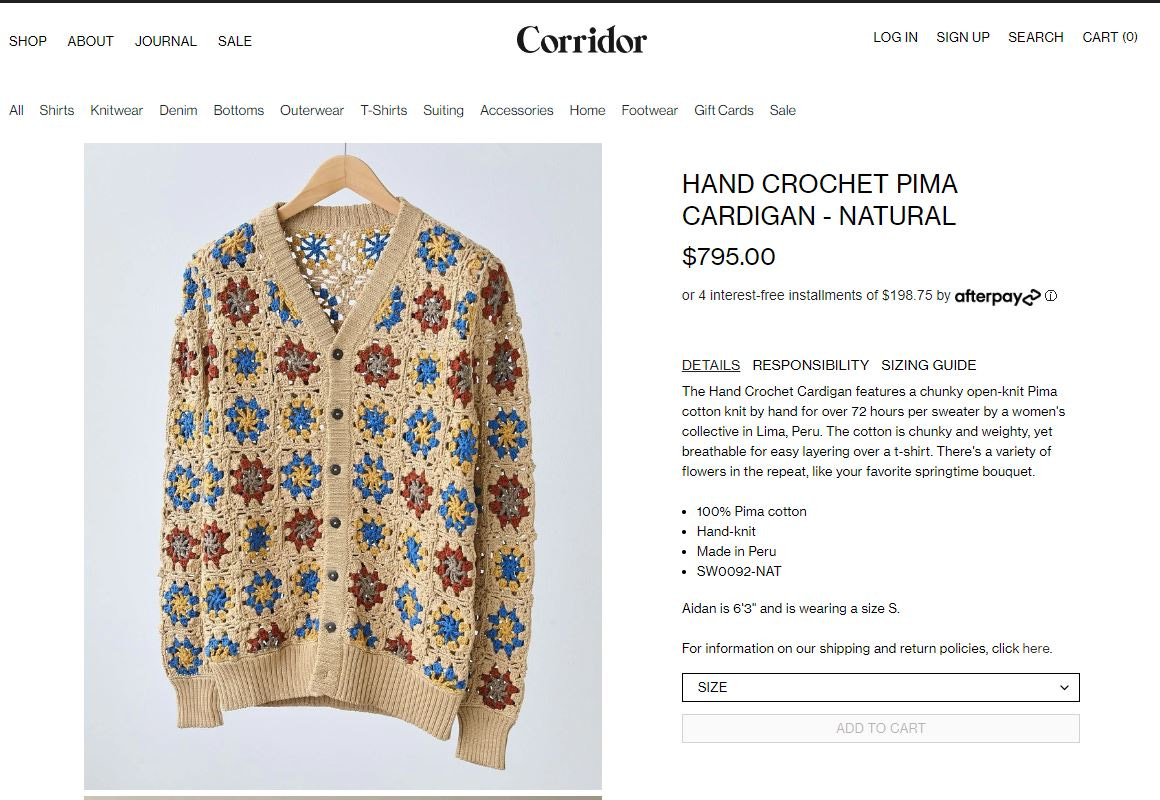Click the ADD TO CART button

[x=880, y=728]
